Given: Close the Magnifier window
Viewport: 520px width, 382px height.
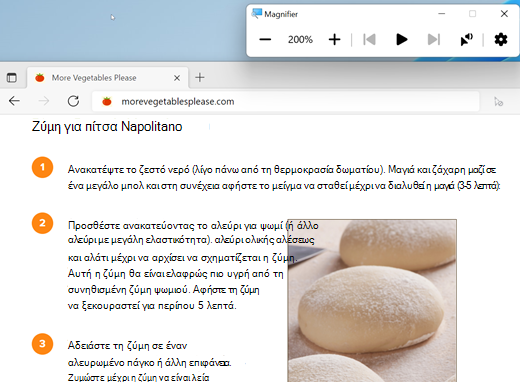Looking at the screenshot, I should point(504,14).
